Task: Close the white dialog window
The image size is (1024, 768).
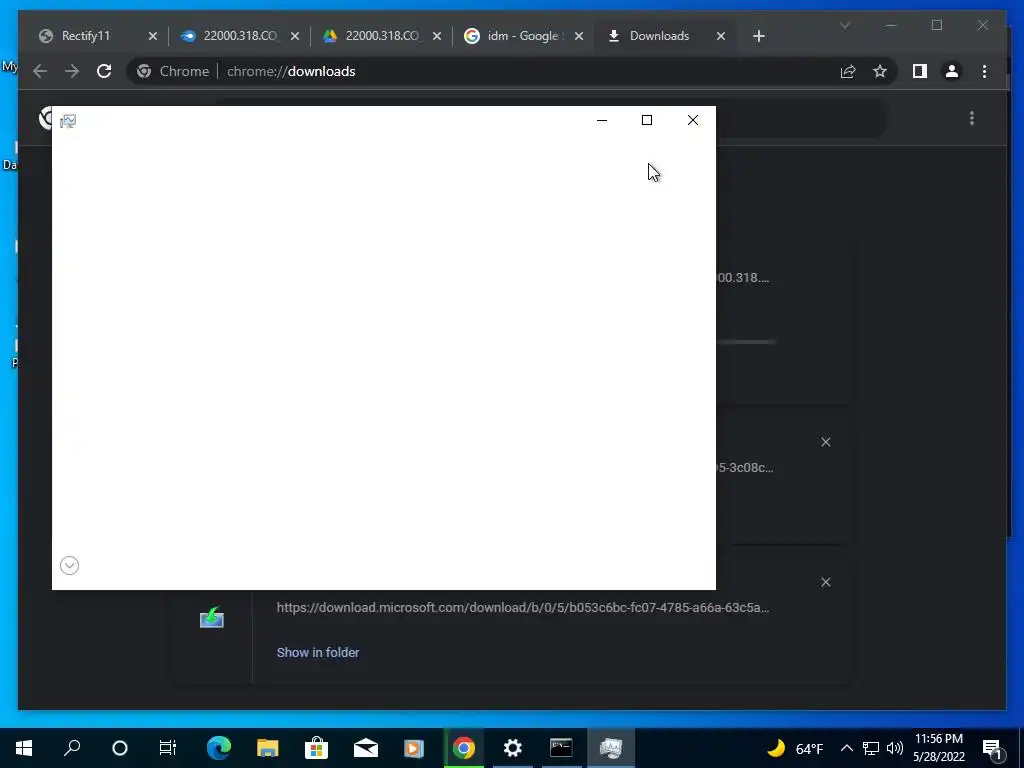Action: pyautogui.click(x=693, y=120)
